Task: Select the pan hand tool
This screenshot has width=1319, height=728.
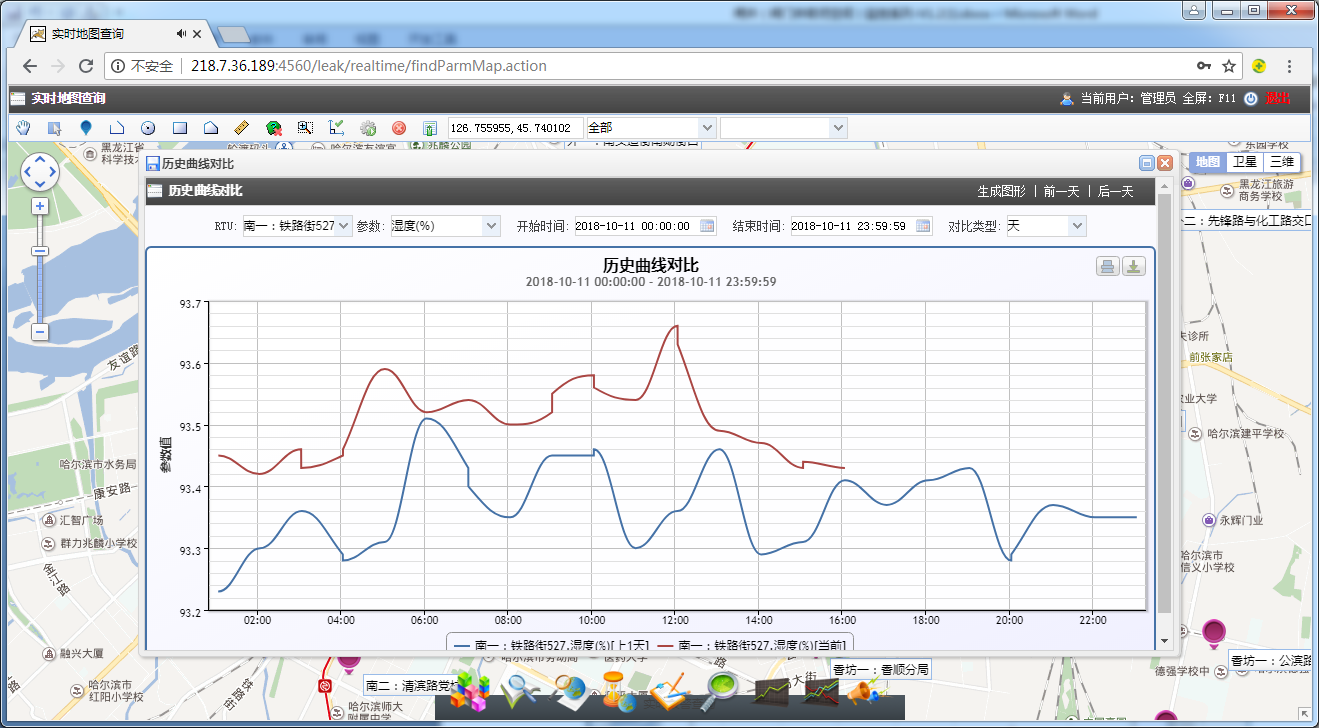Action: pyautogui.click(x=24, y=128)
